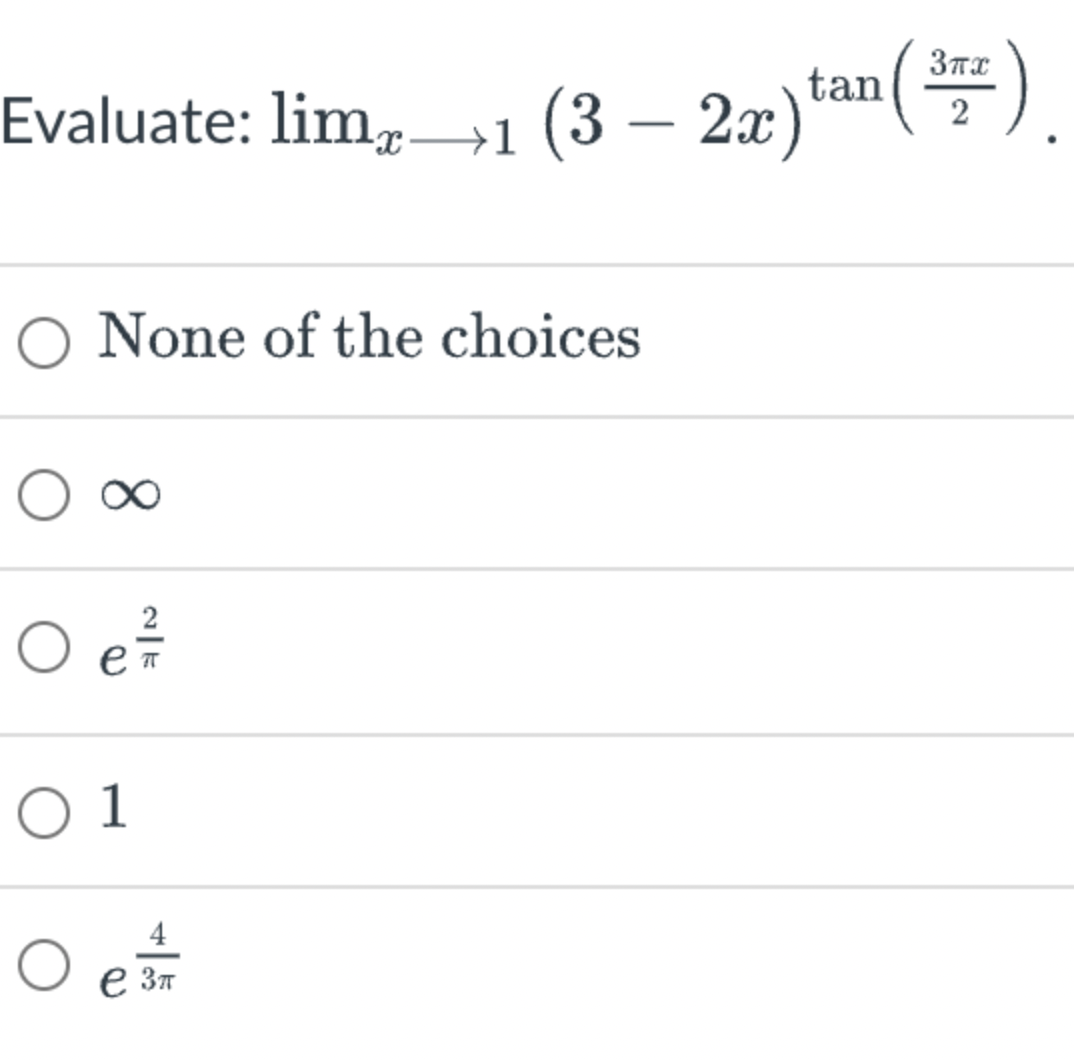Screen dimensions: 1074x1060
Task: Click the ∞ symbol answer label
Action: 130,494
